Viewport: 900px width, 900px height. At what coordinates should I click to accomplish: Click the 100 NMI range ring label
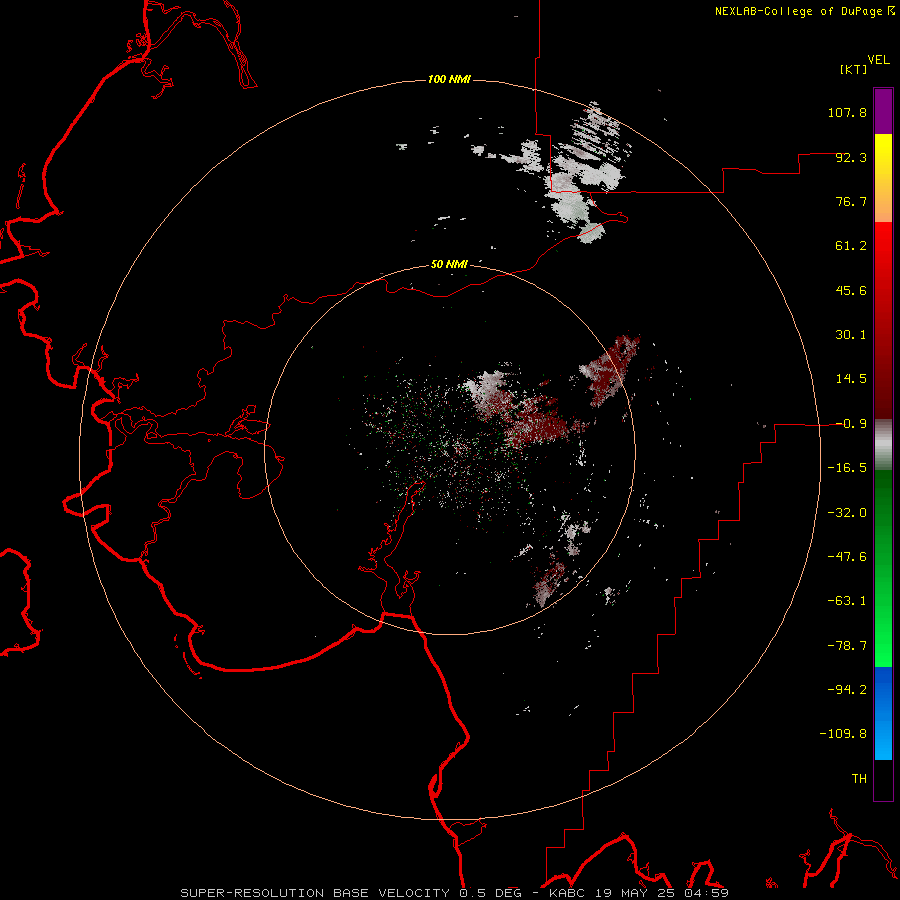point(449,79)
